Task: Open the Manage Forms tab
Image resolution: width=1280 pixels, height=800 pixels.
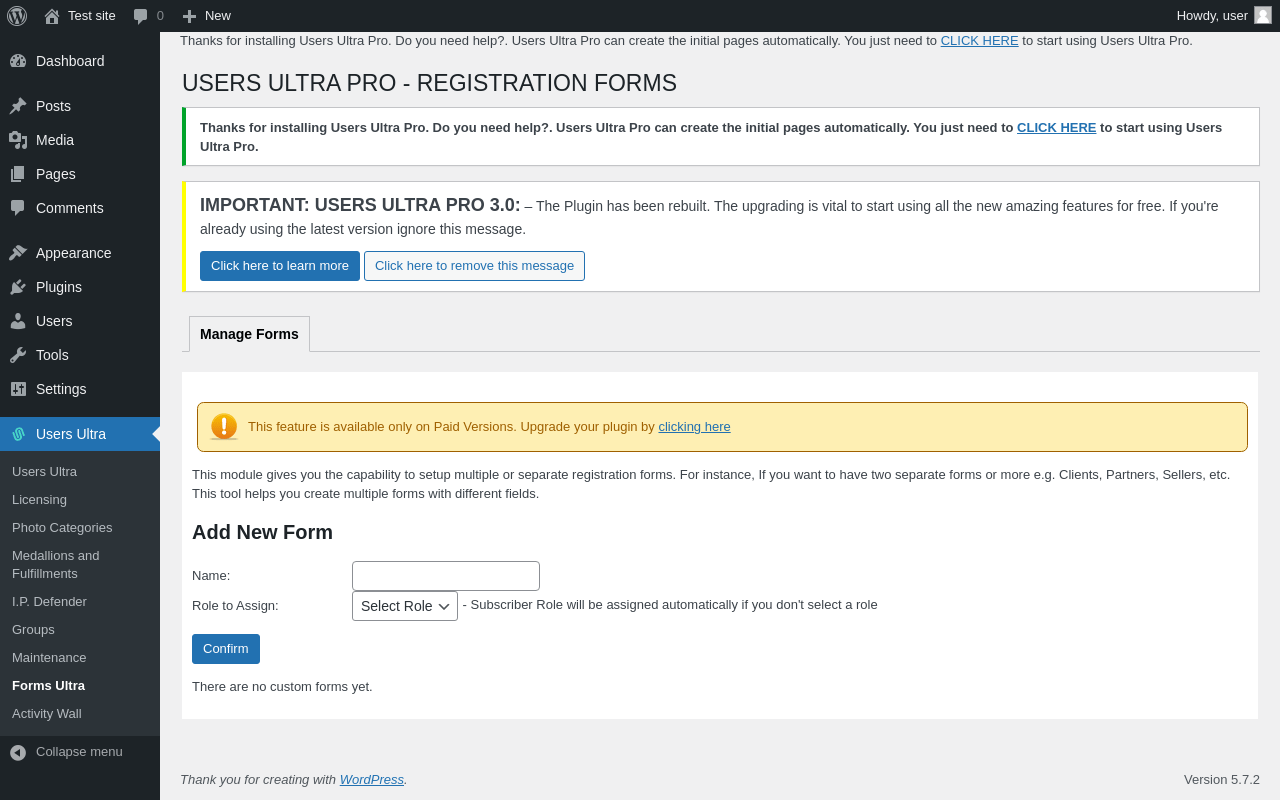Action: 249,334
